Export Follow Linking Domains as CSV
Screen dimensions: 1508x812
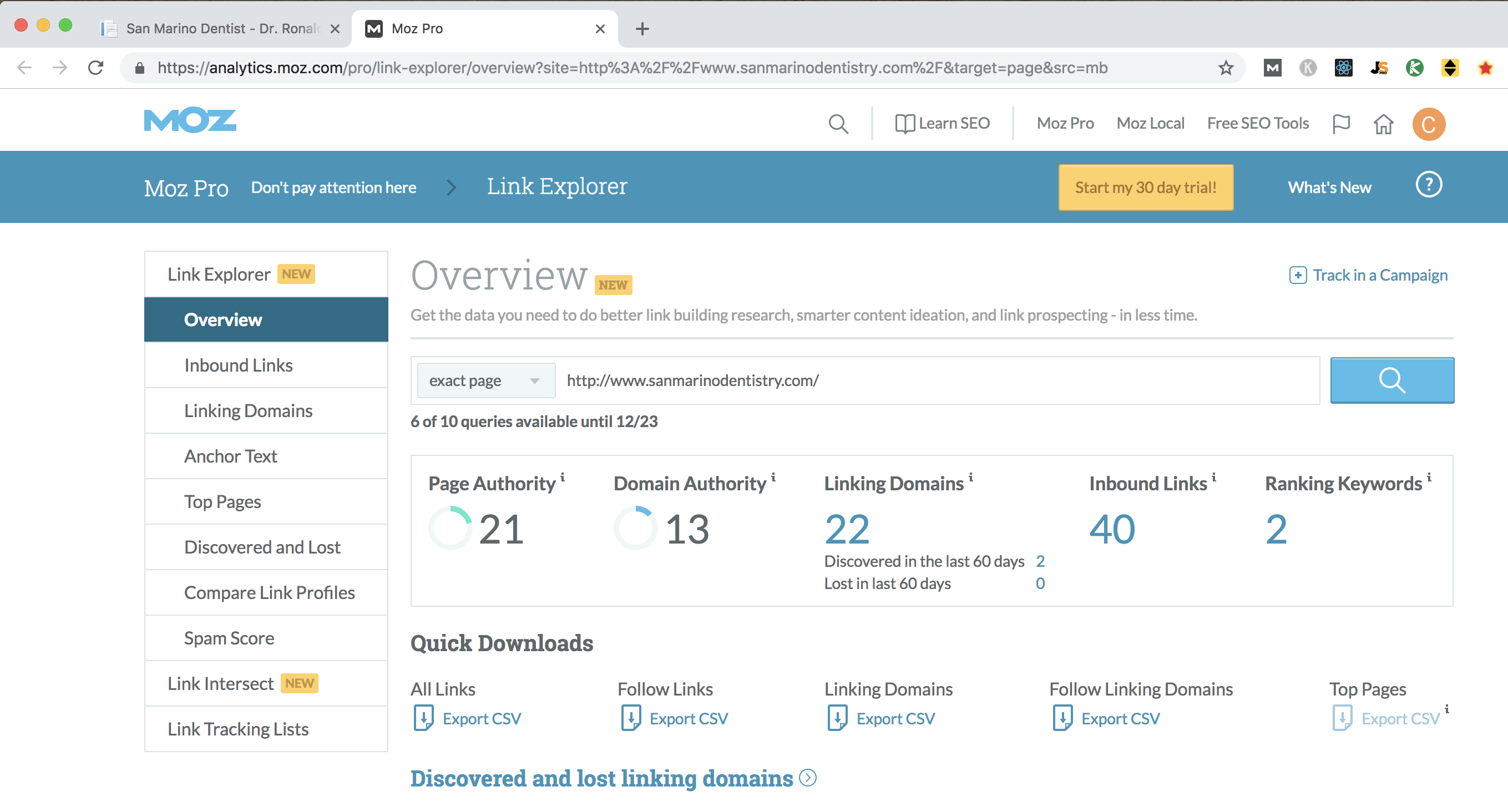point(1106,718)
